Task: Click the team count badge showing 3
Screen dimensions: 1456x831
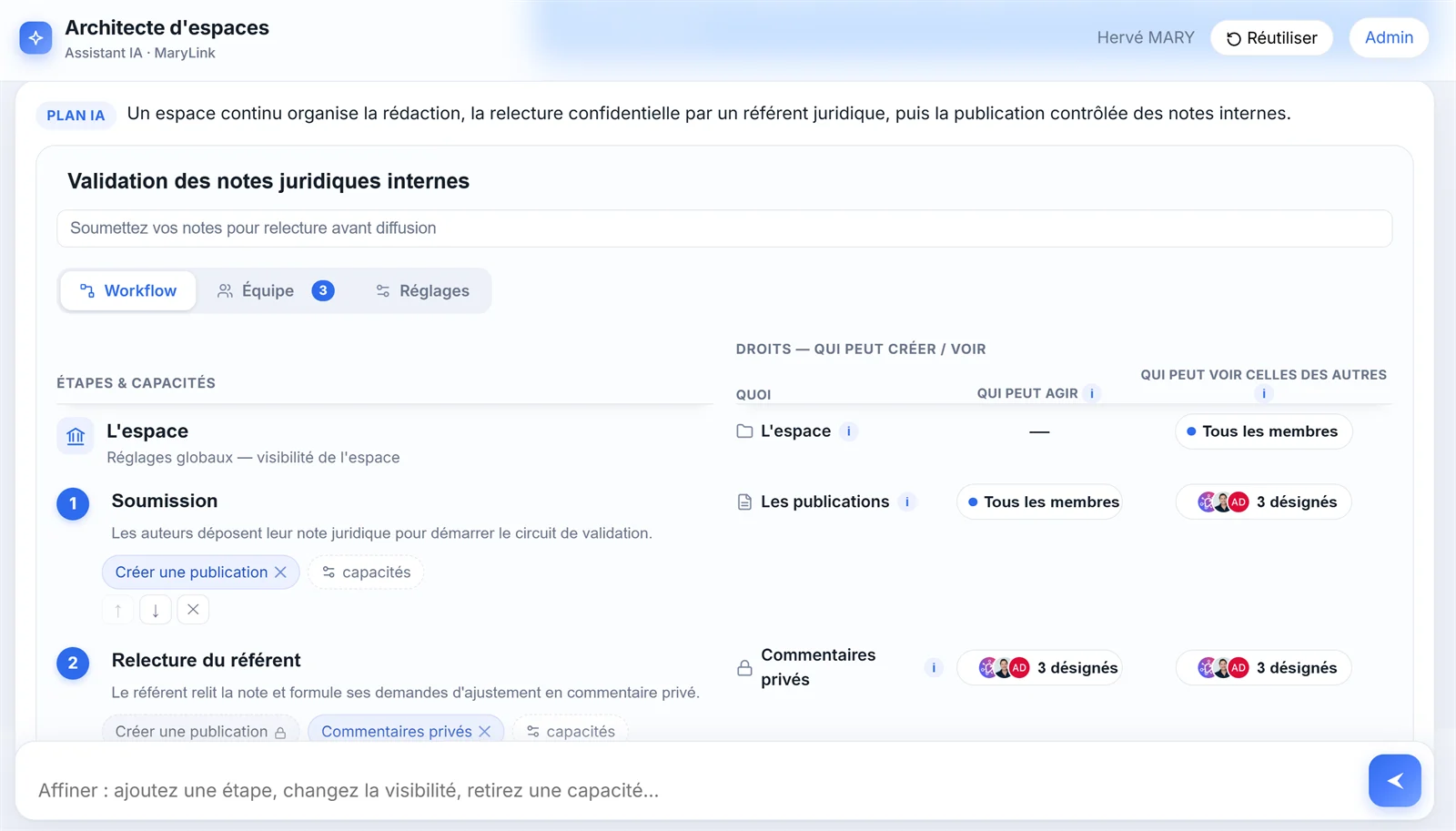Action: click(323, 291)
